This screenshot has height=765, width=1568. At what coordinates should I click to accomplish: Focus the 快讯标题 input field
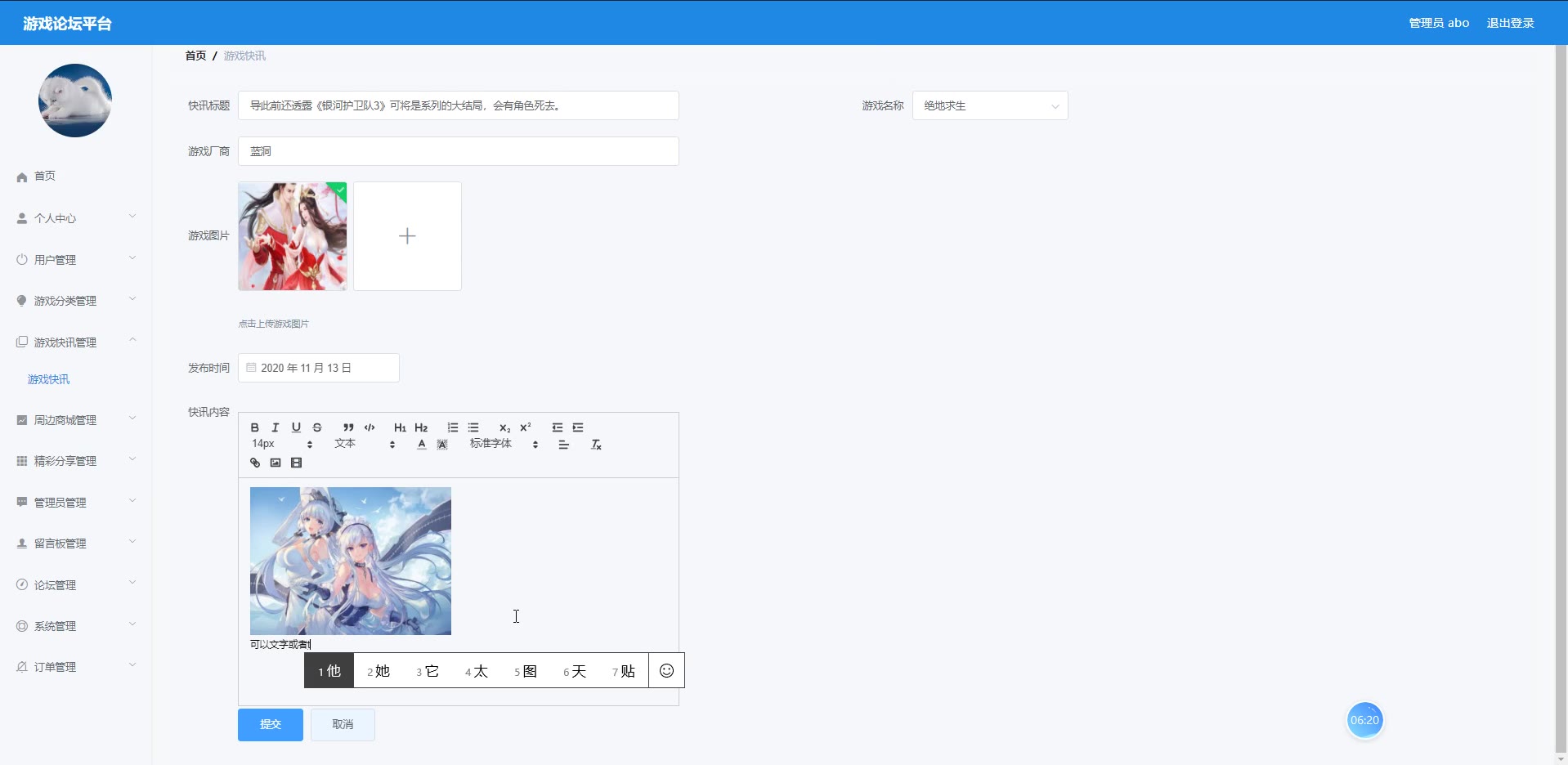click(459, 105)
